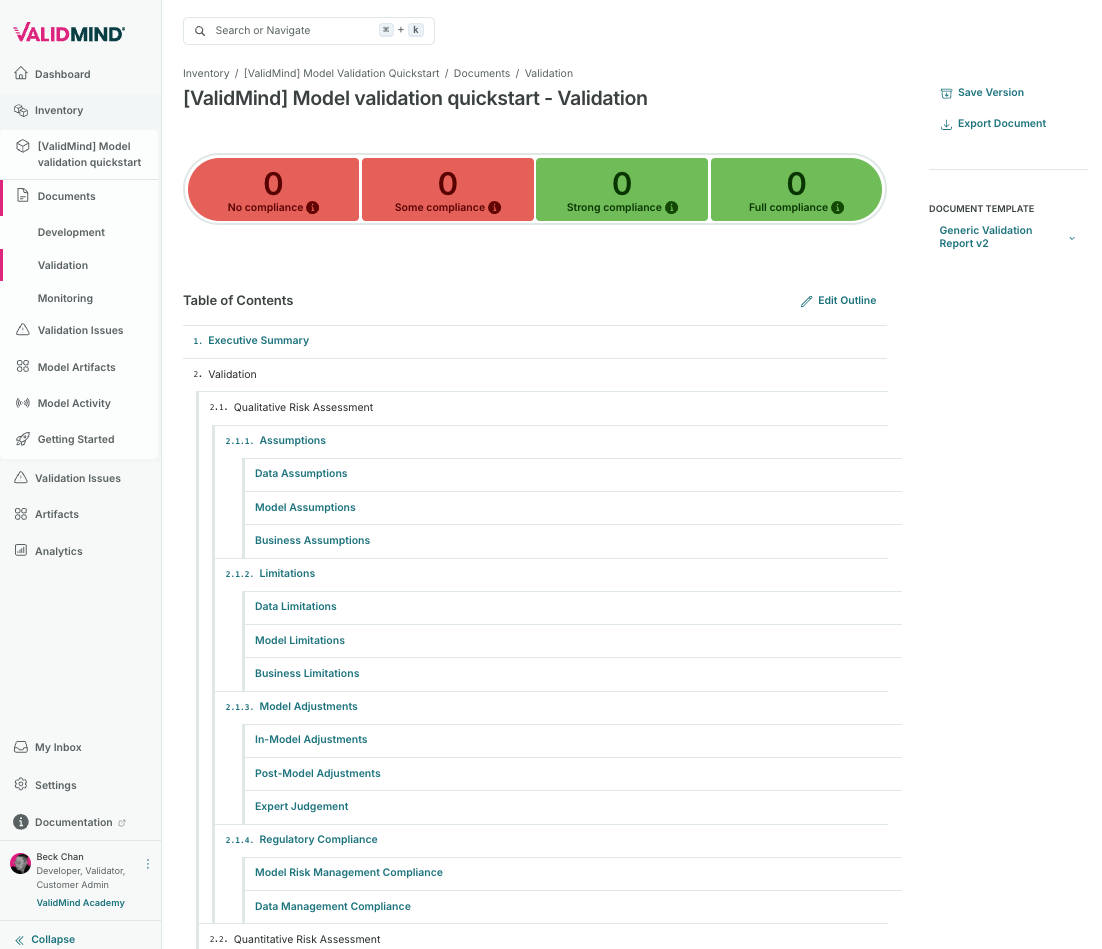Click the Model Artifacts icon
The image size is (1102, 949).
coord(23,366)
